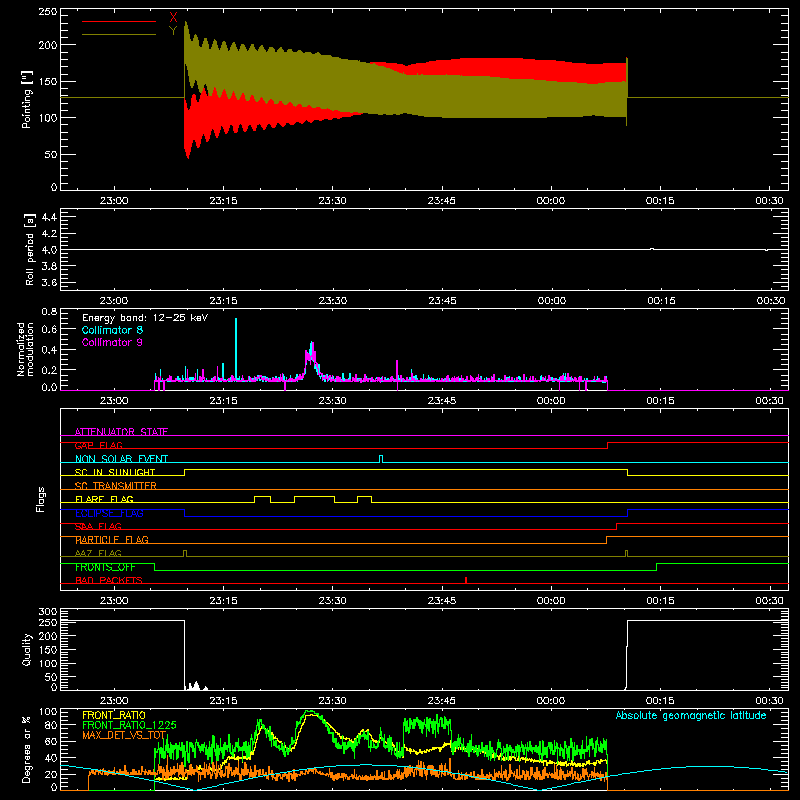Click the Roll period axis title
This screenshot has width=800, height=800.
(30, 249)
